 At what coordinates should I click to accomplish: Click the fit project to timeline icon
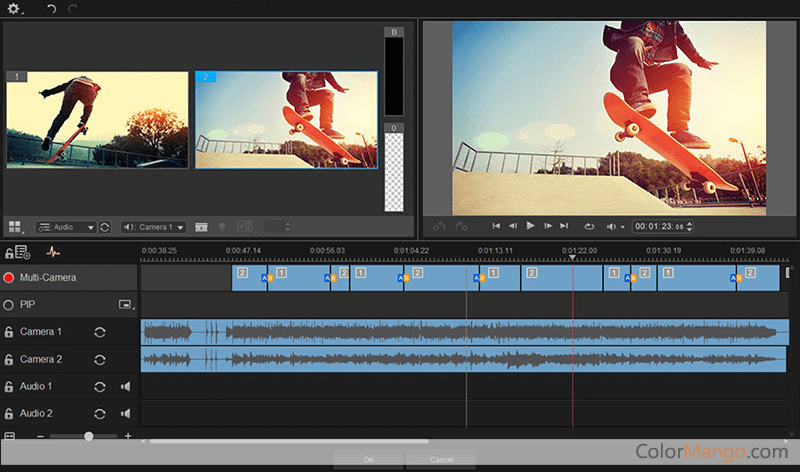point(9,437)
